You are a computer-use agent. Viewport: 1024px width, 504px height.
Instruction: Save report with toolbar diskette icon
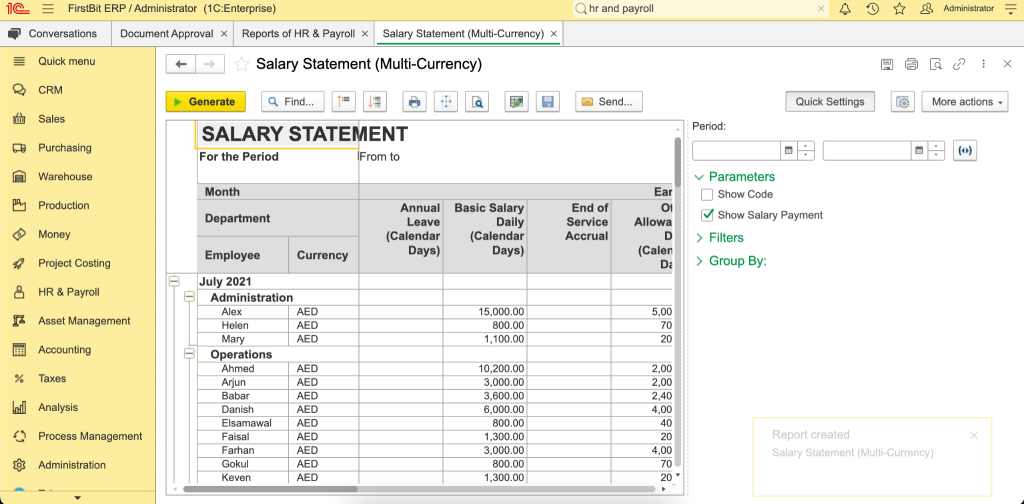[548, 102]
